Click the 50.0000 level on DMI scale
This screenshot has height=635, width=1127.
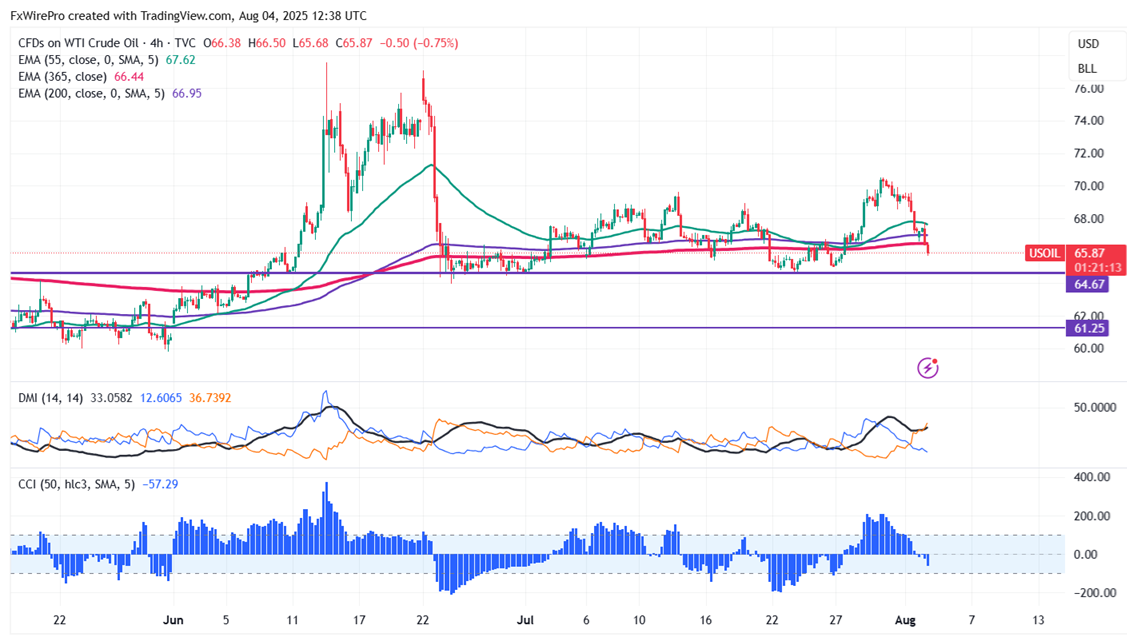coord(1095,407)
